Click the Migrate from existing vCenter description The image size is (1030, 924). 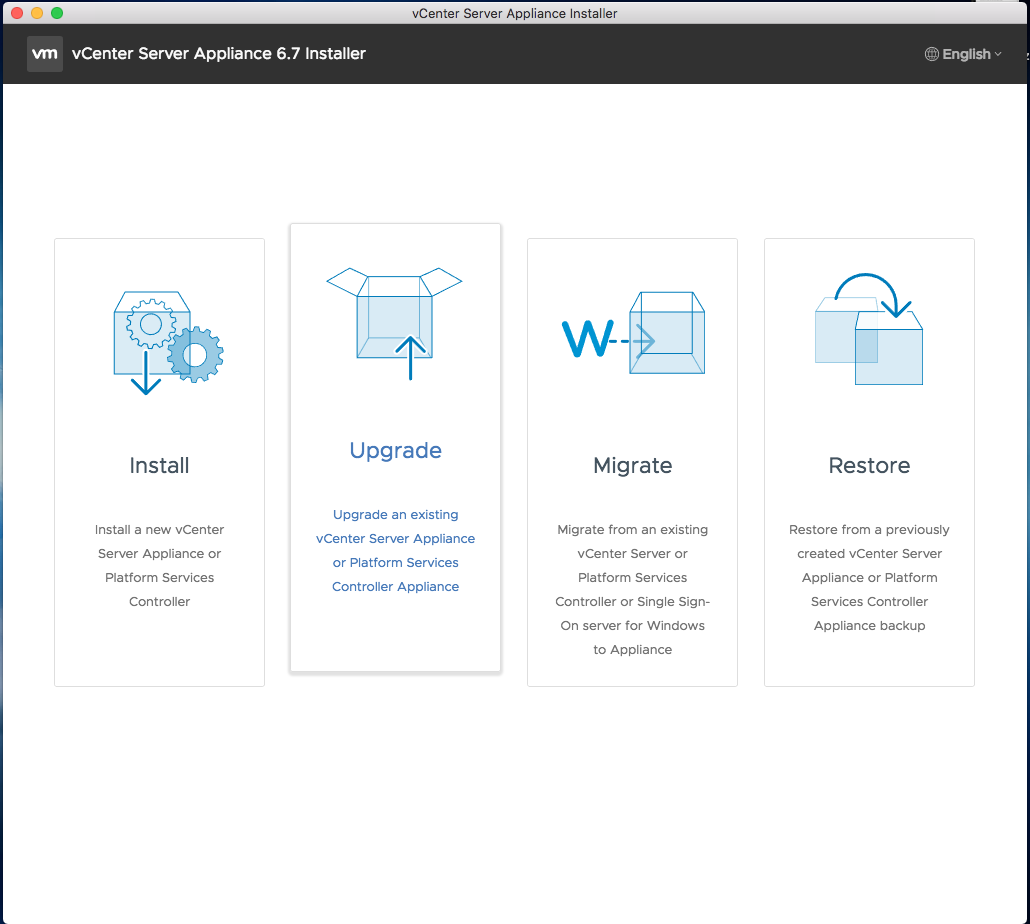click(x=633, y=590)
